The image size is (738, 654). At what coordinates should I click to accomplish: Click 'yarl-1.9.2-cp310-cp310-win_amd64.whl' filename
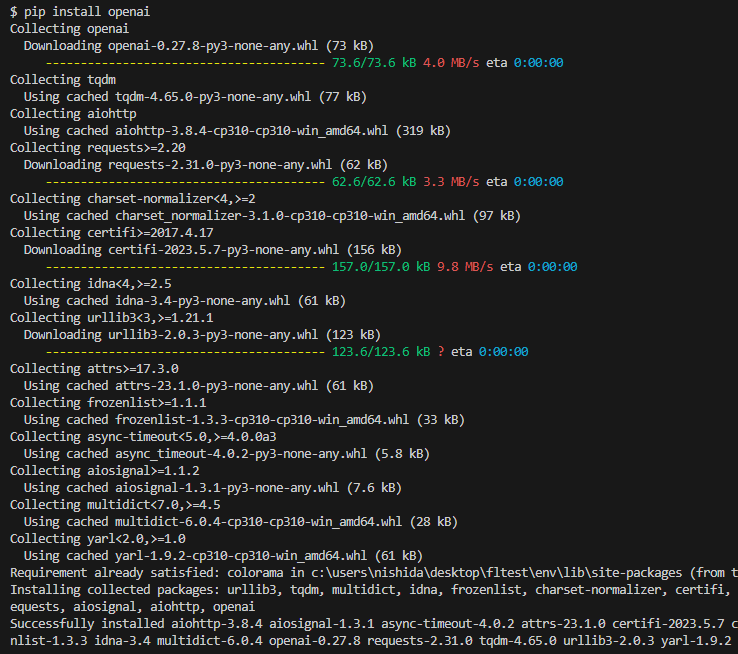pos(241,555)
